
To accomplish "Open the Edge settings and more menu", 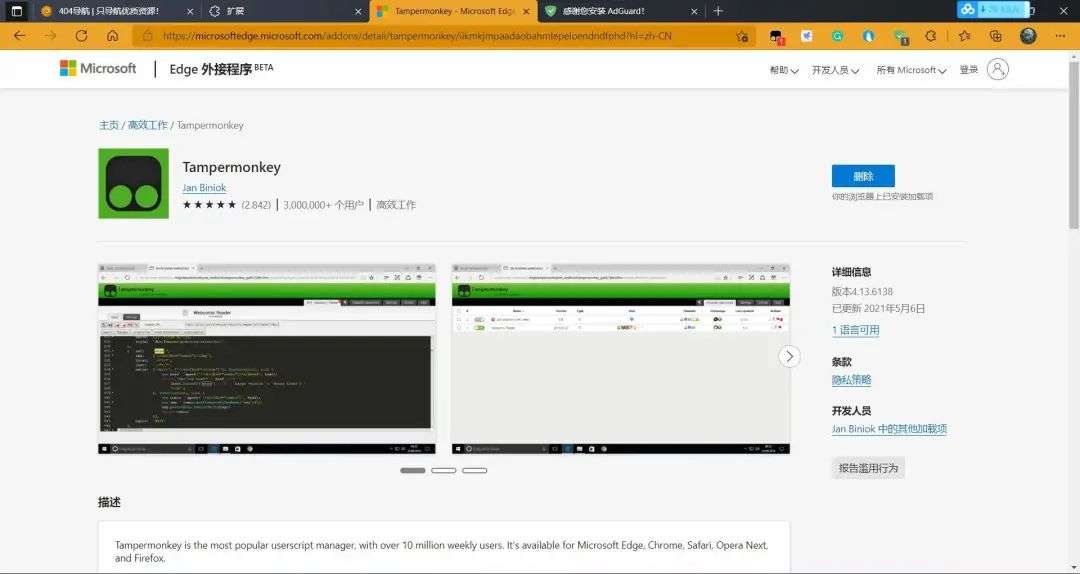I will [x=1060, y=36].
